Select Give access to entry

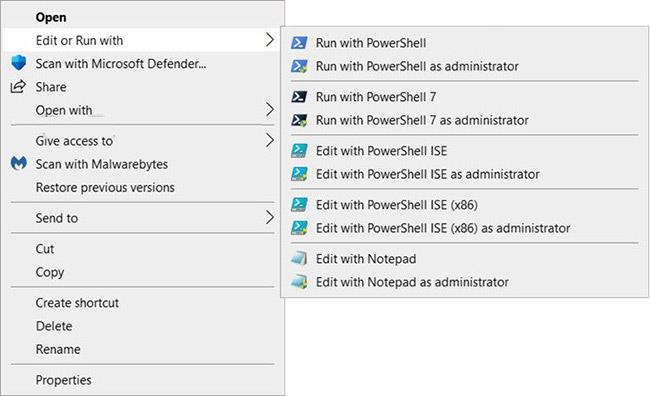pyautogui.click(x=143, y=141)
